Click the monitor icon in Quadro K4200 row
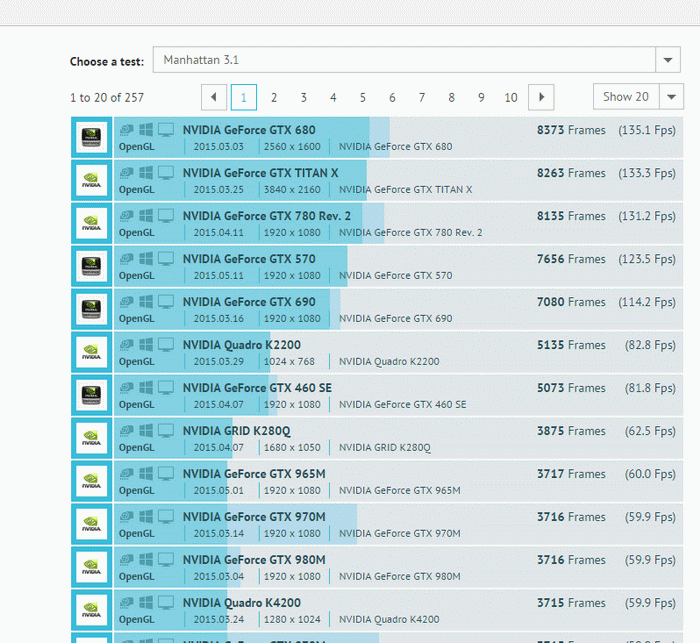The image size is (700, 643). tap(166, 603)
